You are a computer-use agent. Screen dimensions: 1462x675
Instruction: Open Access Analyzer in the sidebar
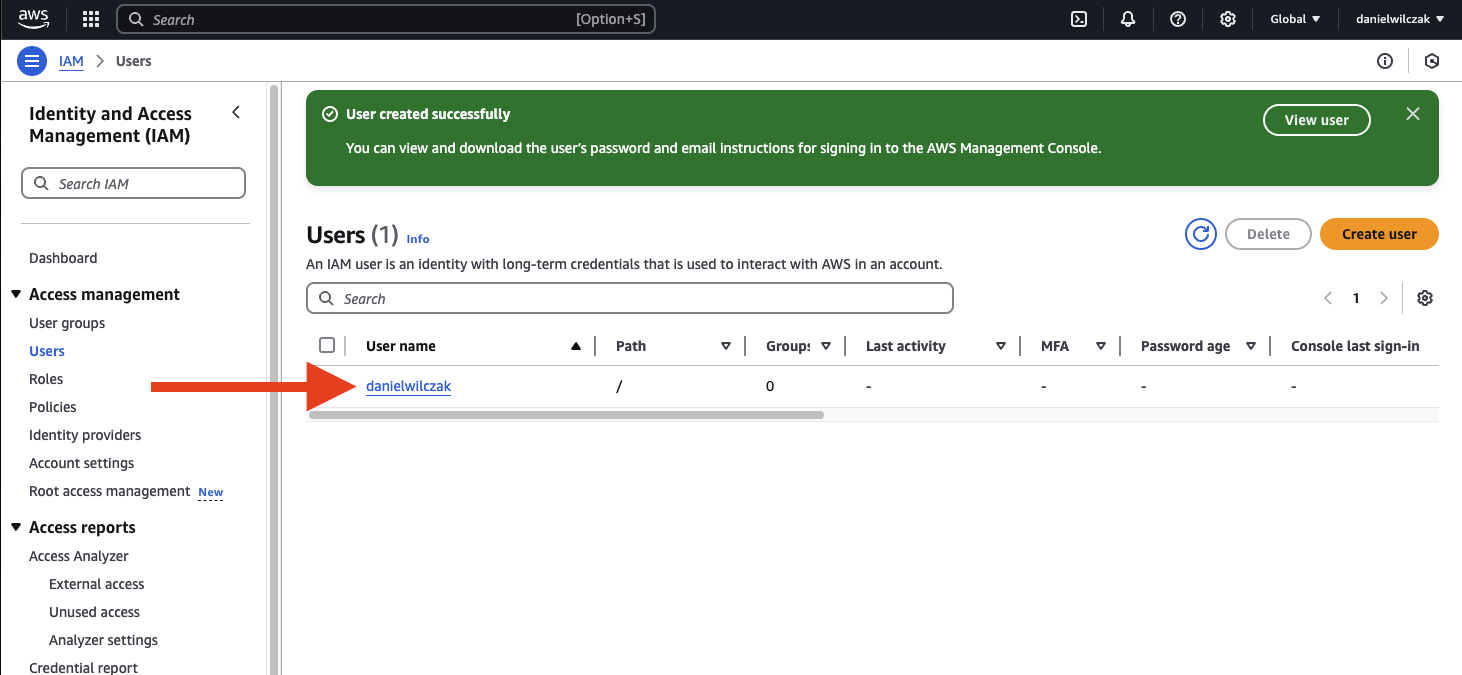(79, 556)
